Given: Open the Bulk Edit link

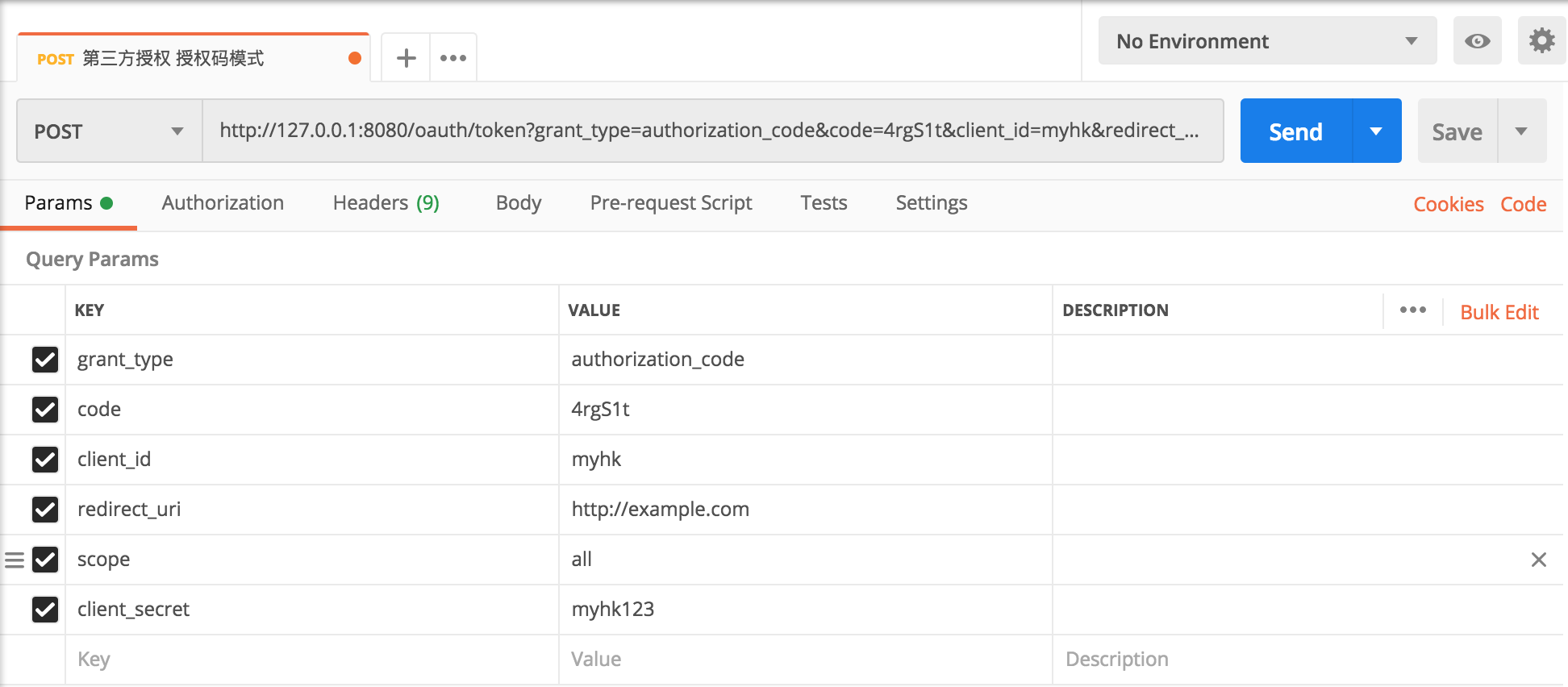Looking at the screenshot, I should tap(1499, 312).
